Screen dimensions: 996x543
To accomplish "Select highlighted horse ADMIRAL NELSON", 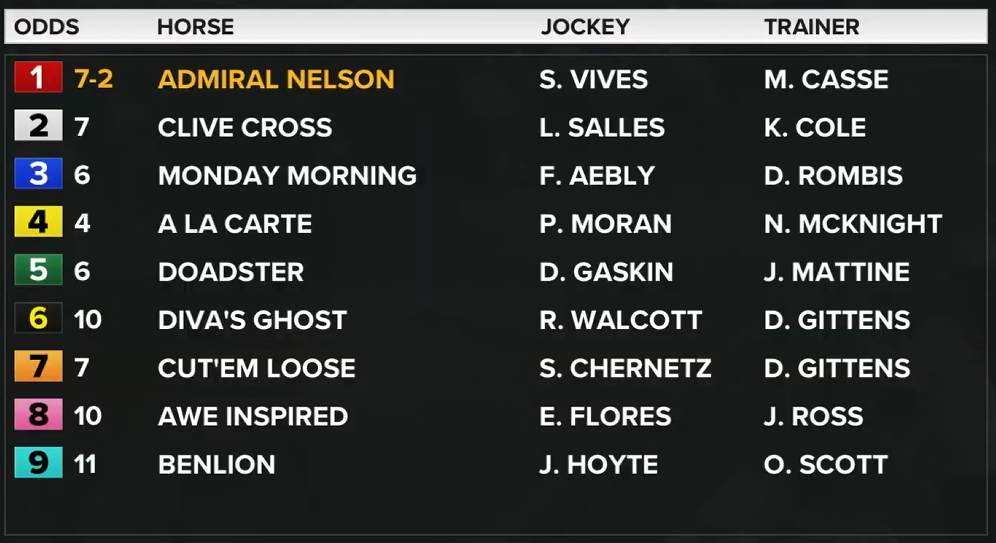I will [276, 79].
